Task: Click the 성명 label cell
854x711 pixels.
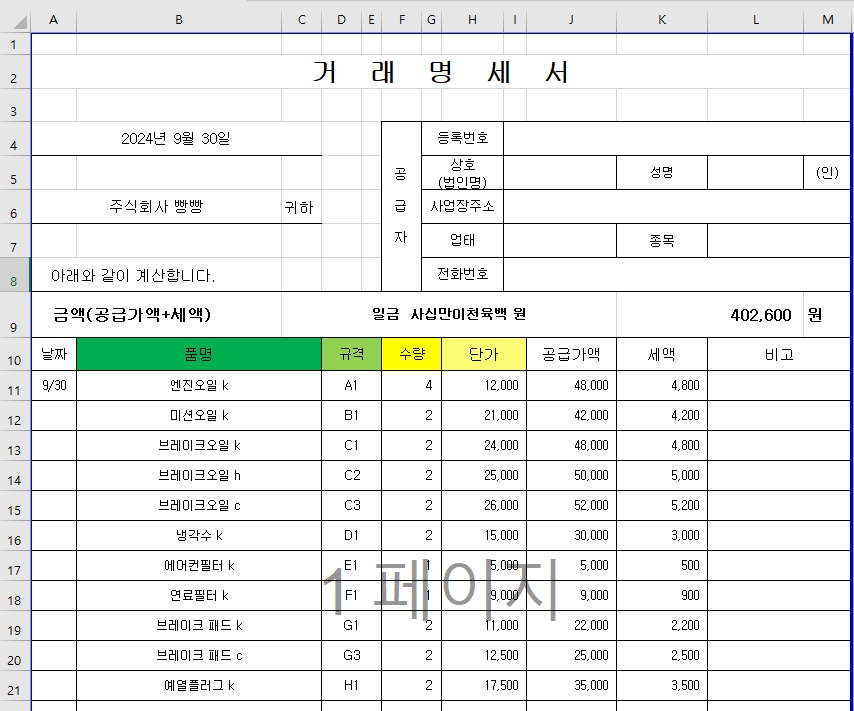Action: pos(662,172)
